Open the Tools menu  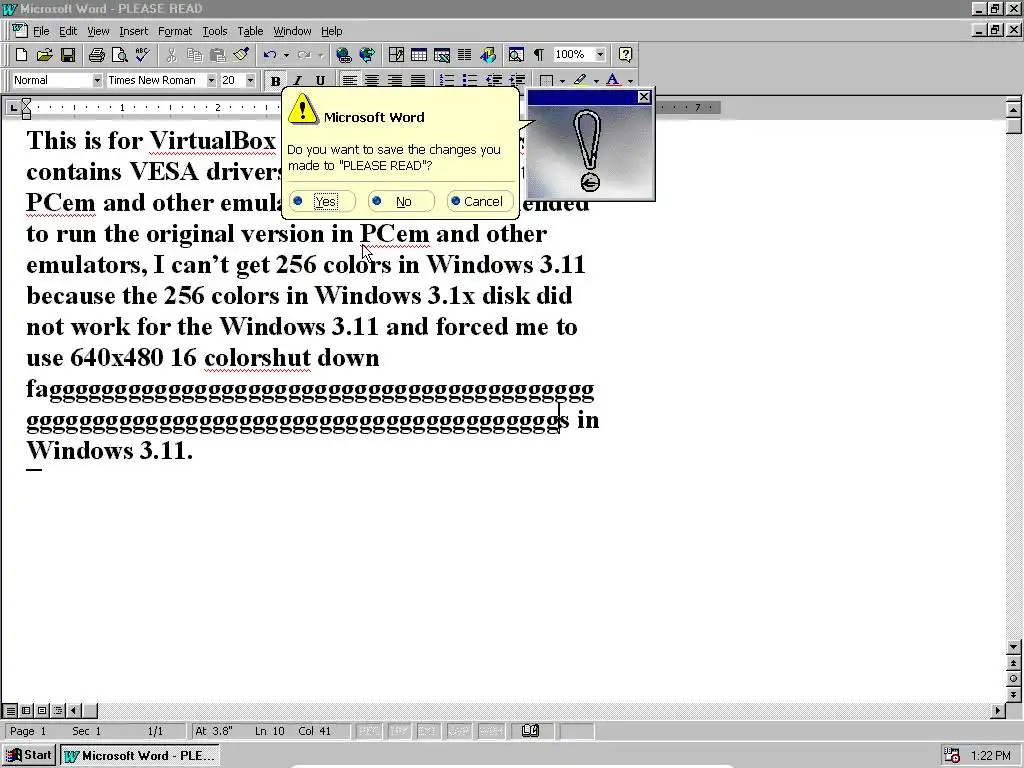pyautogui.click(x=214, y=31)
